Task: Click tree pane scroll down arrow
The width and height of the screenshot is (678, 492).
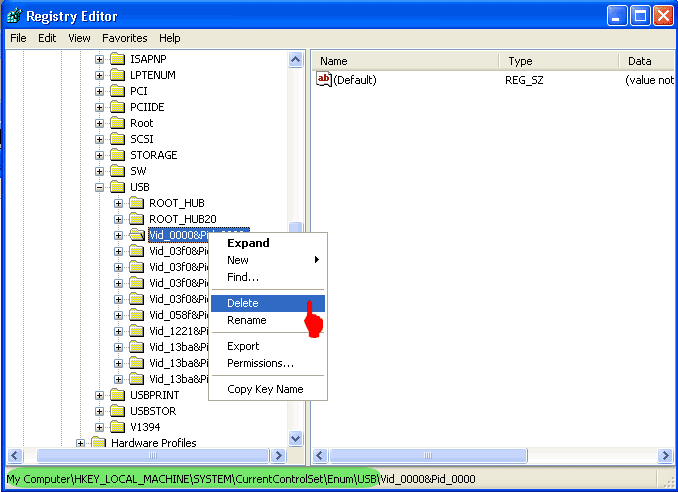Action: click(x=295, y=438)
